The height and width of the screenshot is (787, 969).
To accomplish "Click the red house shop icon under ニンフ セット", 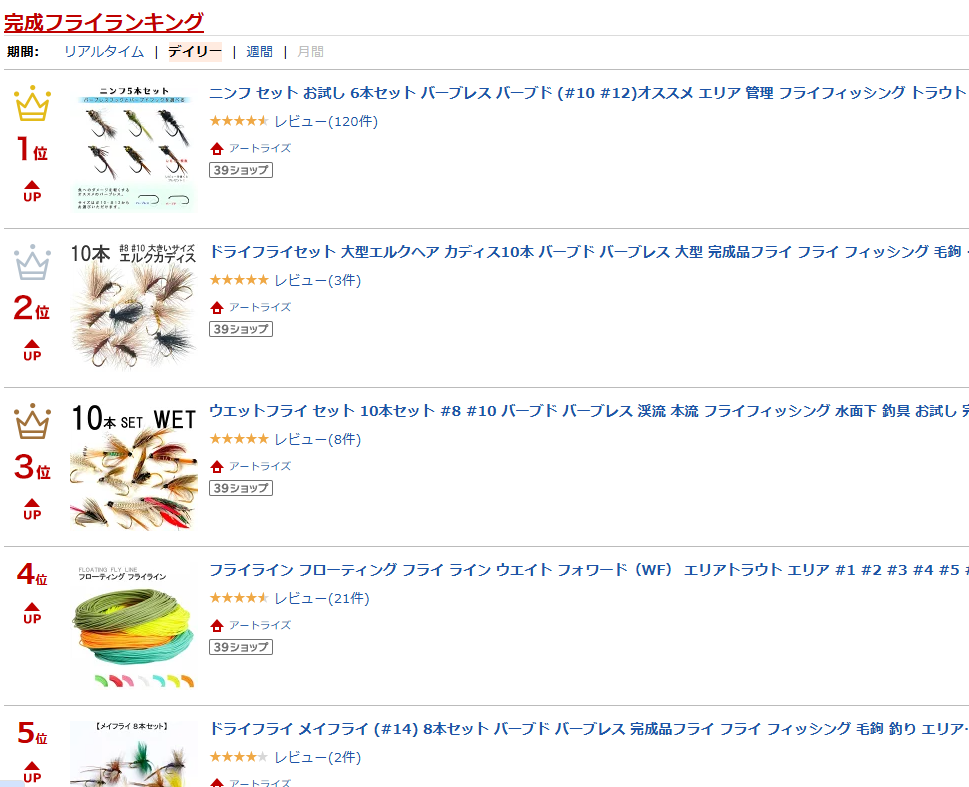I will 216,148.
